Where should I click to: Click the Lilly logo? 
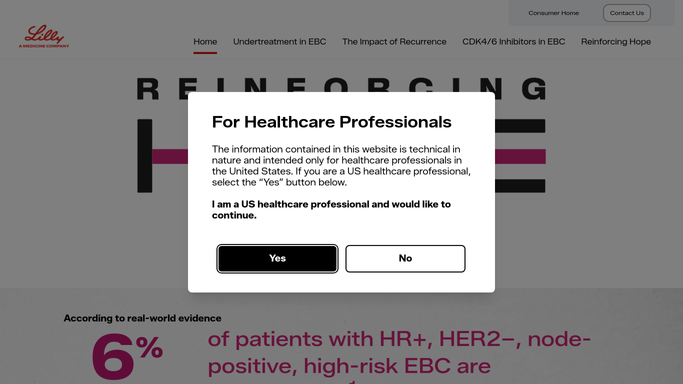44,36
